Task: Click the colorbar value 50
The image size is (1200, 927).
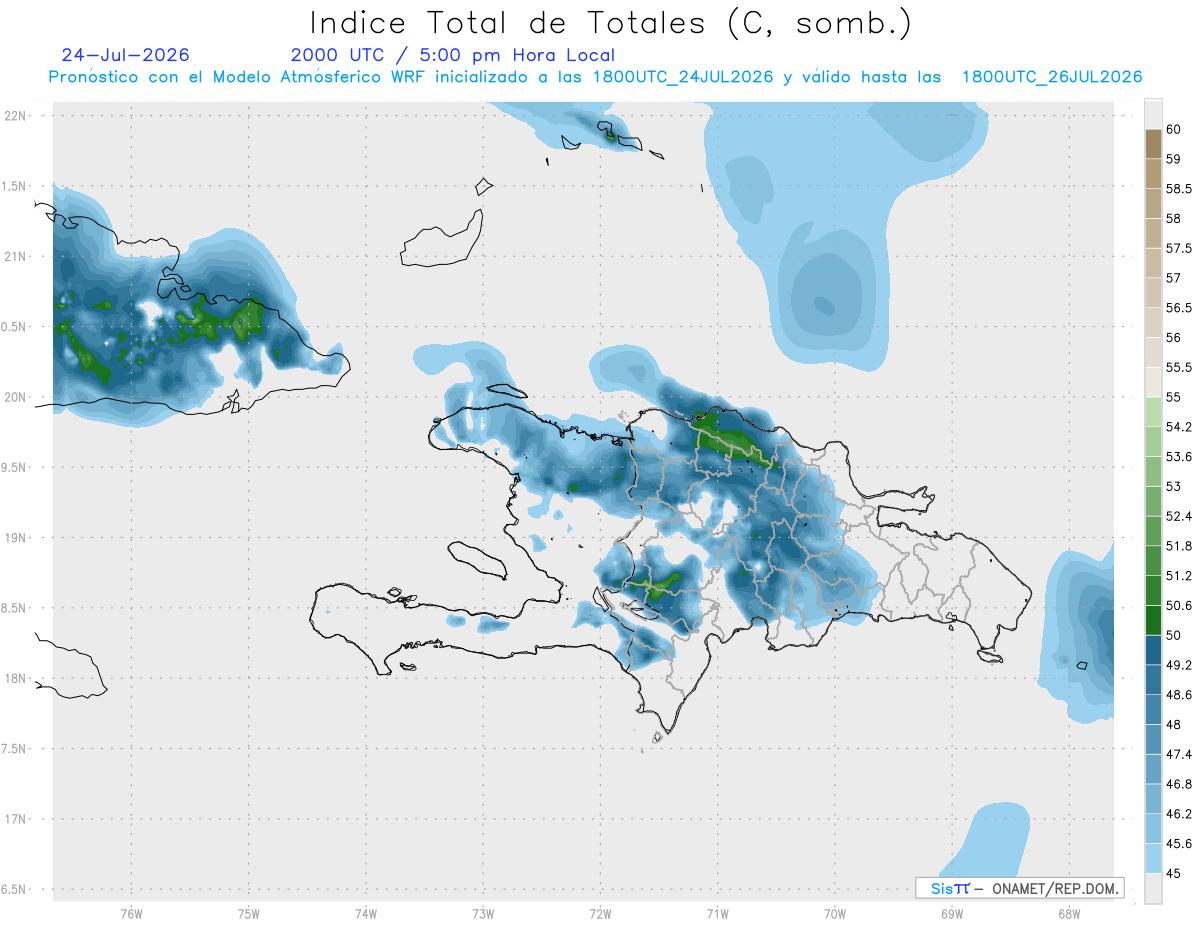Action: tap(1174, 635)
